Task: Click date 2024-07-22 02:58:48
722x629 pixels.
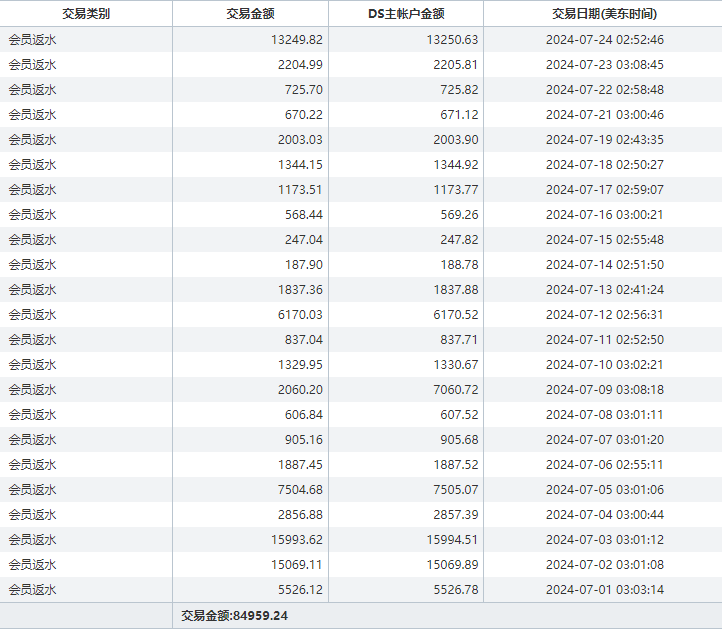Action: point(605,89)
